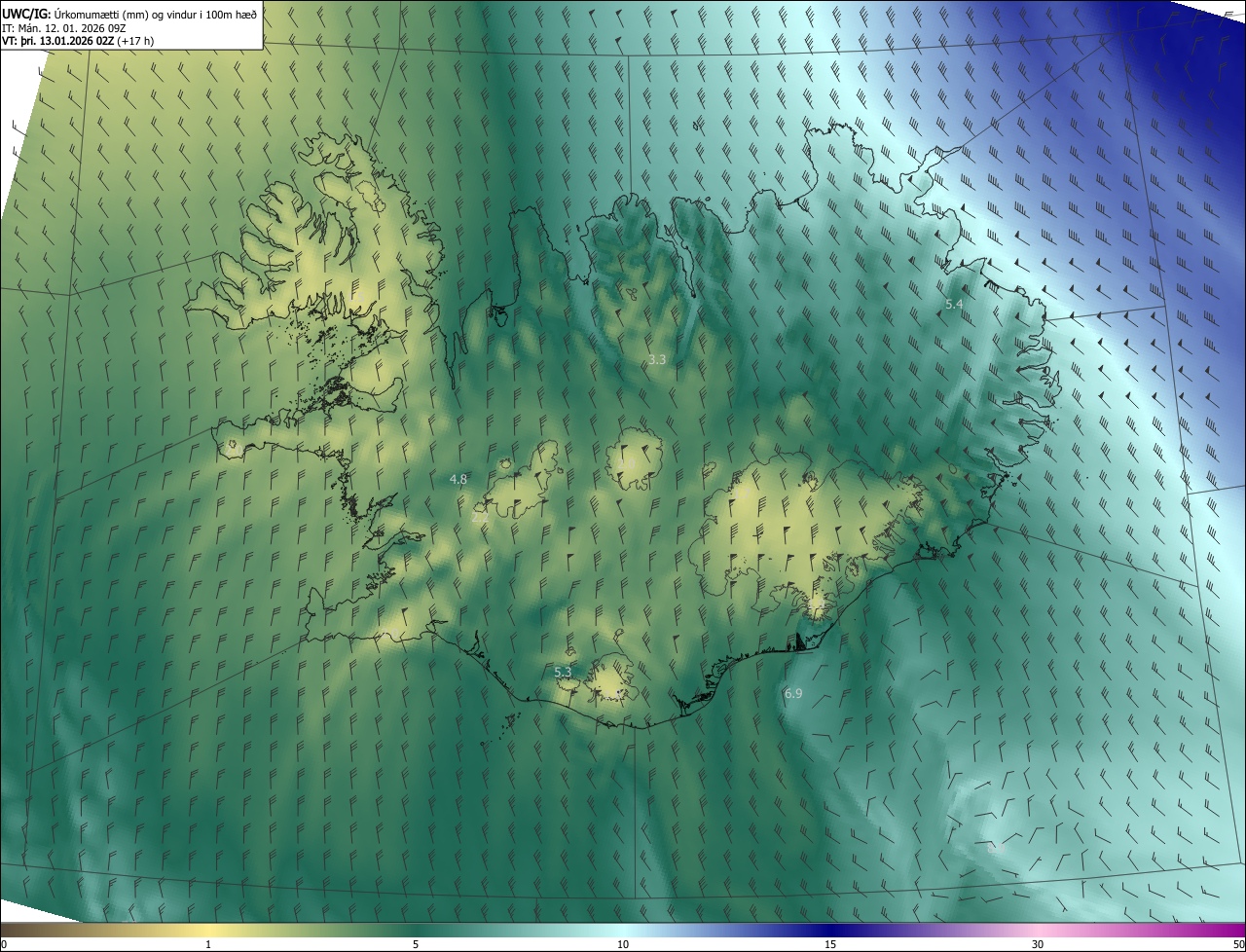Click the 4.8 precipitation value on the map
Screen dimensions: 1246x952
[x=458, y=479]
